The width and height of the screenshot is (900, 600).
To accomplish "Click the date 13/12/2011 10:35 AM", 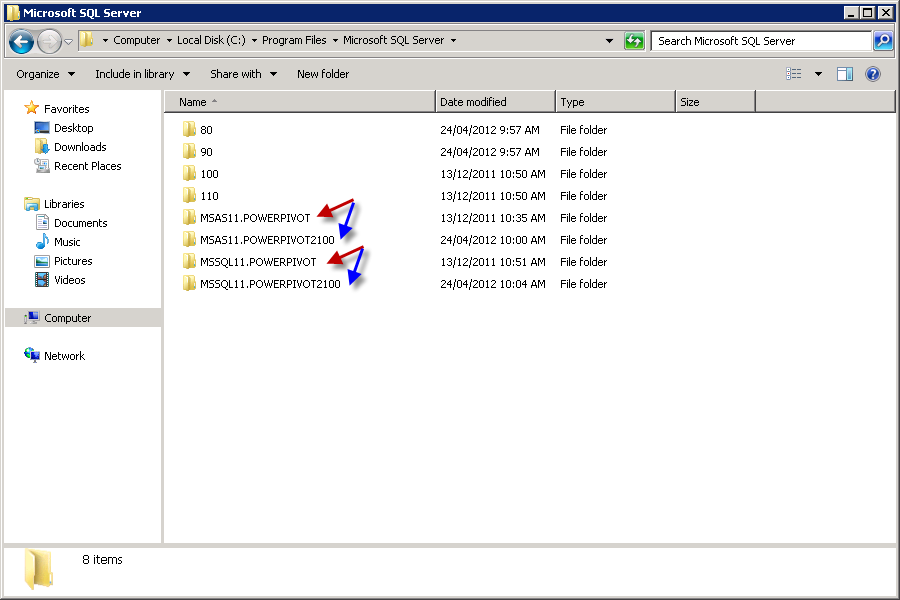I will [x=492, y=218].
